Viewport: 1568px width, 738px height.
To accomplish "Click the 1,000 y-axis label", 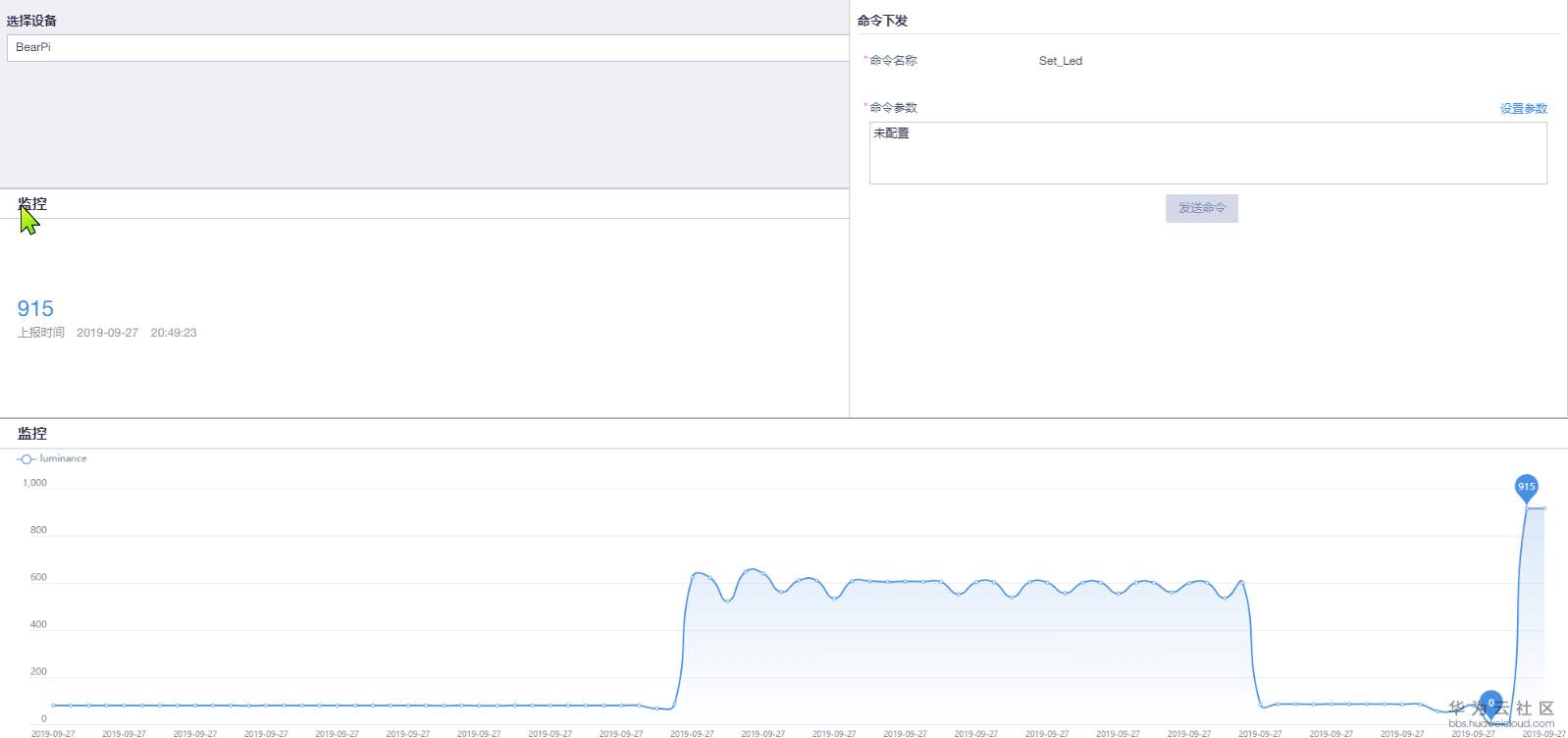I will point(34,483).
